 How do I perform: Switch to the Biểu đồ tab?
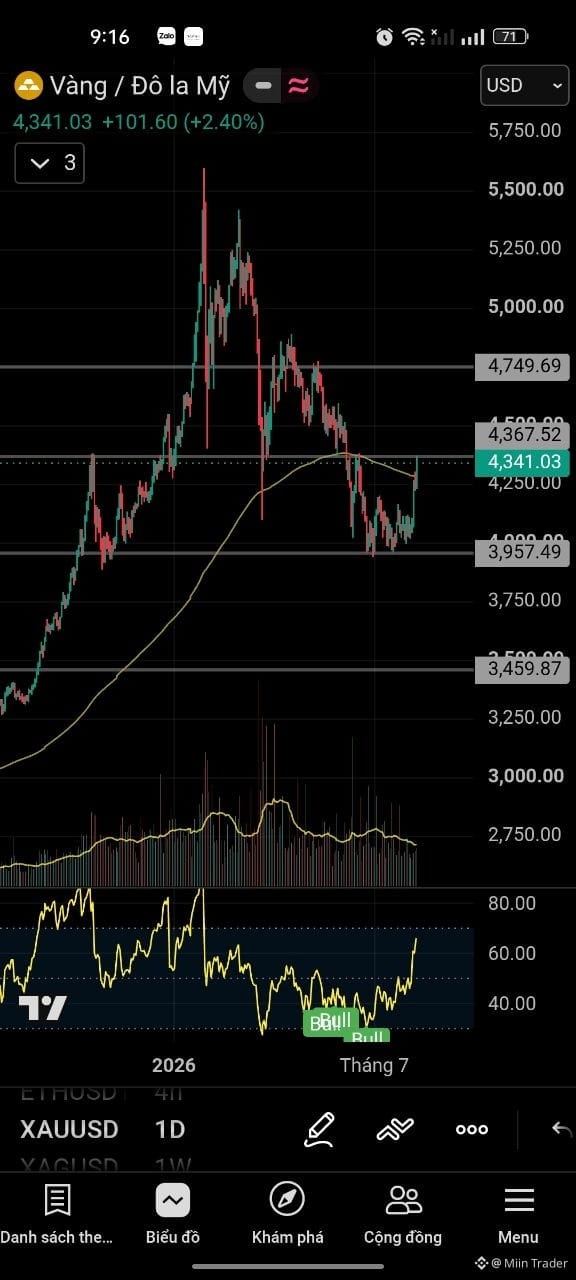click(x=173, y=1214)
